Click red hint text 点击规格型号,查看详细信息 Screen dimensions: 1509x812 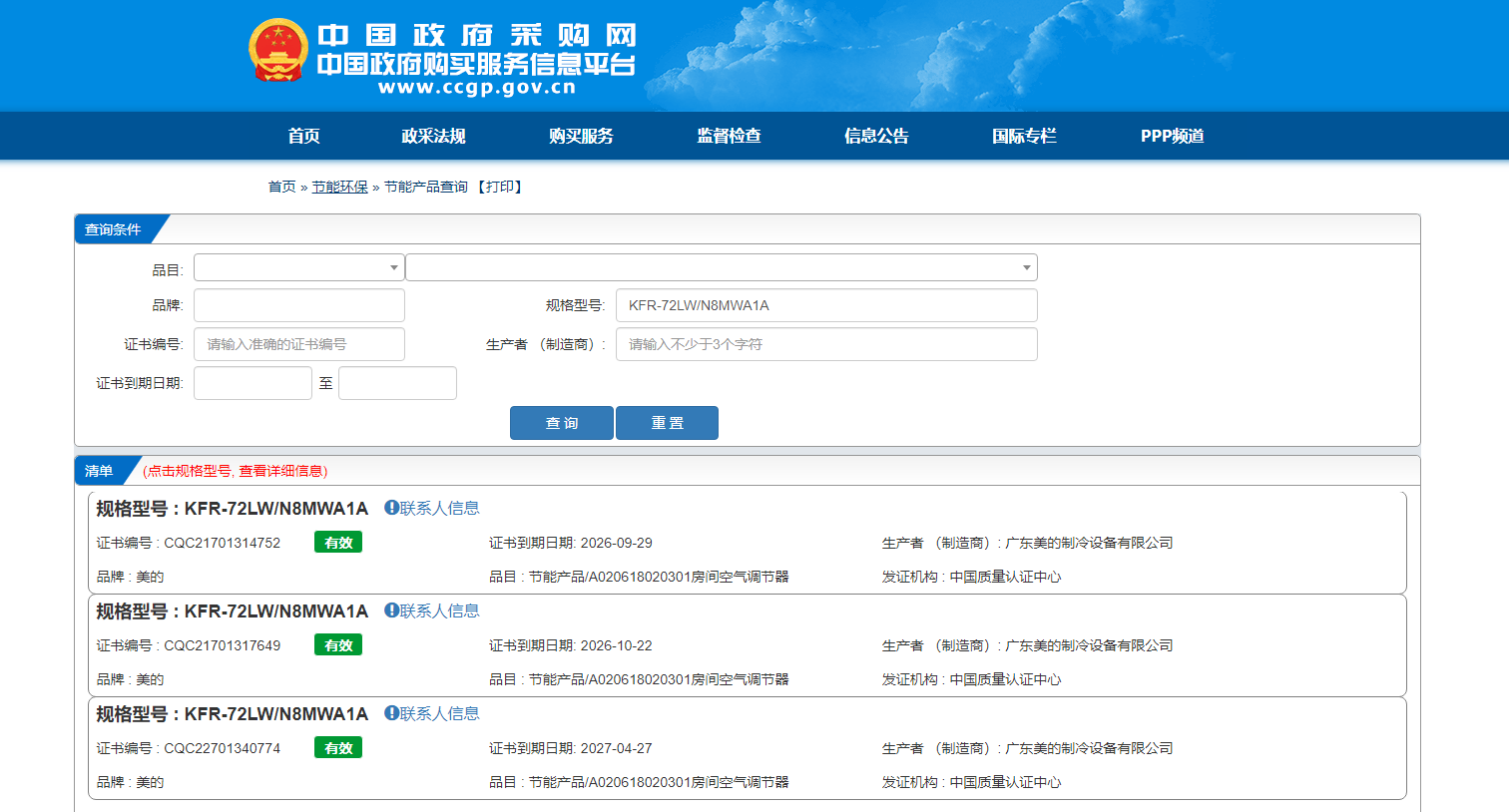pos(236,471)
